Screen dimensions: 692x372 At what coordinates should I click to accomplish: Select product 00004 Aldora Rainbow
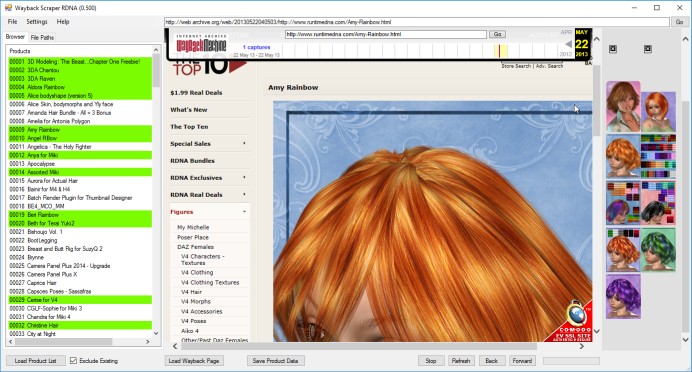point(80,87)
